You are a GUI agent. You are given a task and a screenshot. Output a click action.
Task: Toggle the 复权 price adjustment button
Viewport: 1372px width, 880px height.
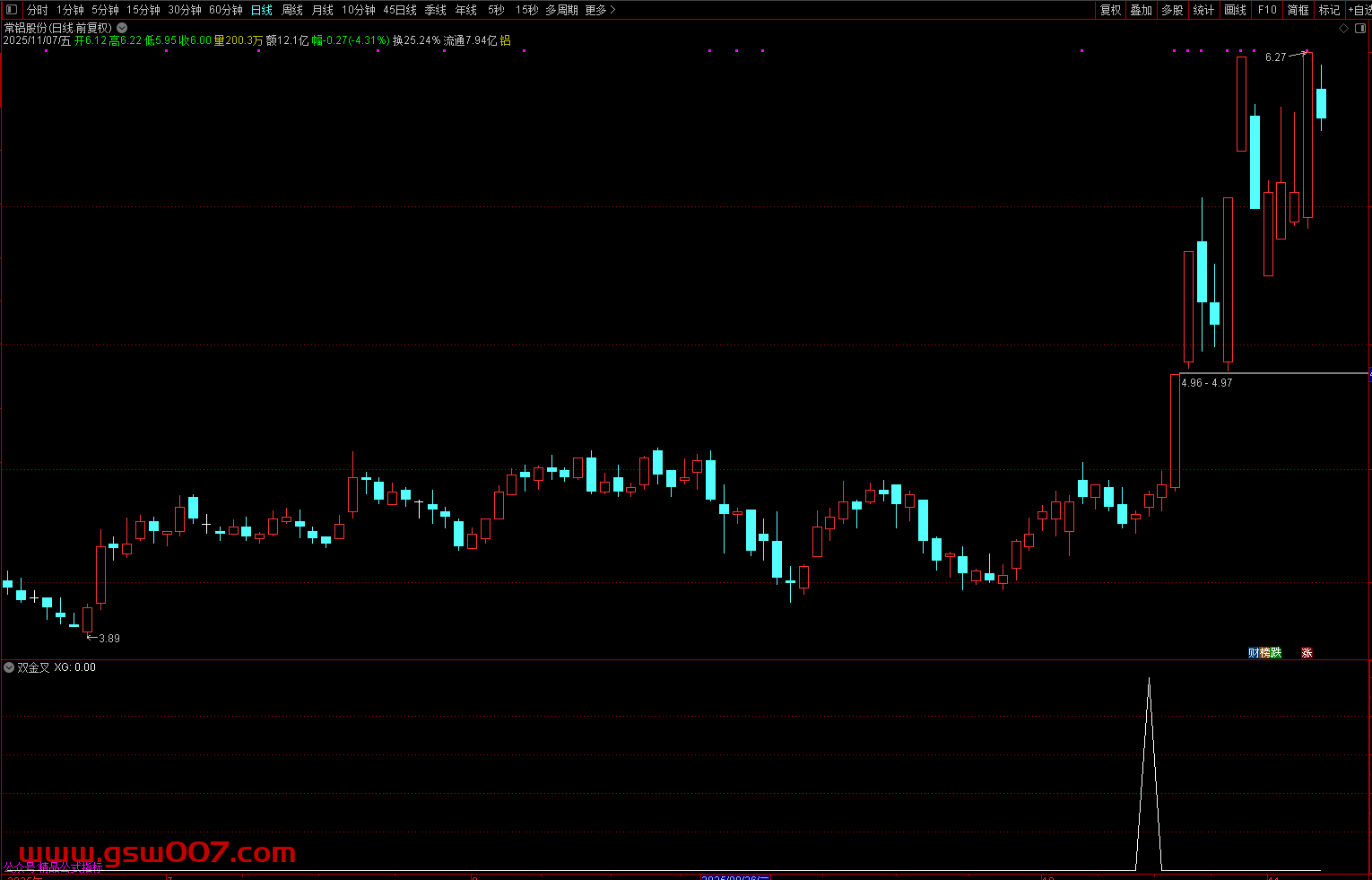click(x=1111, y=10)
